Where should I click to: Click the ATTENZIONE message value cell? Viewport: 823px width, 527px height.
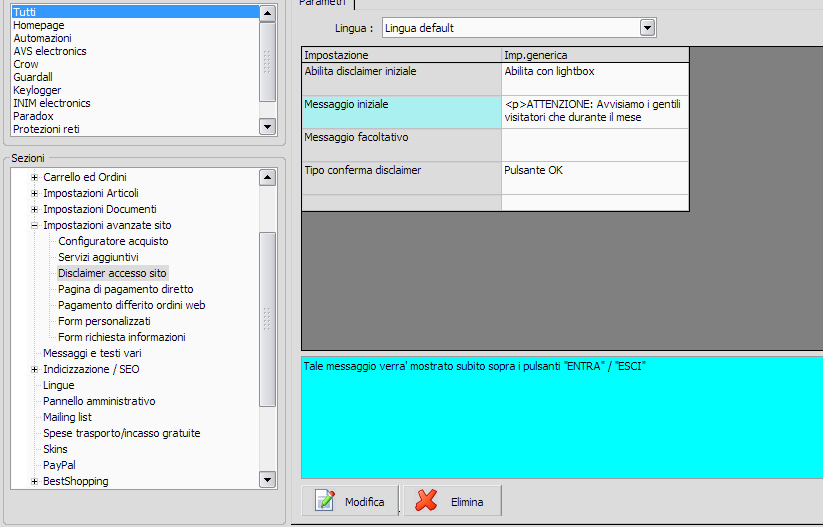tap(595, 112)
